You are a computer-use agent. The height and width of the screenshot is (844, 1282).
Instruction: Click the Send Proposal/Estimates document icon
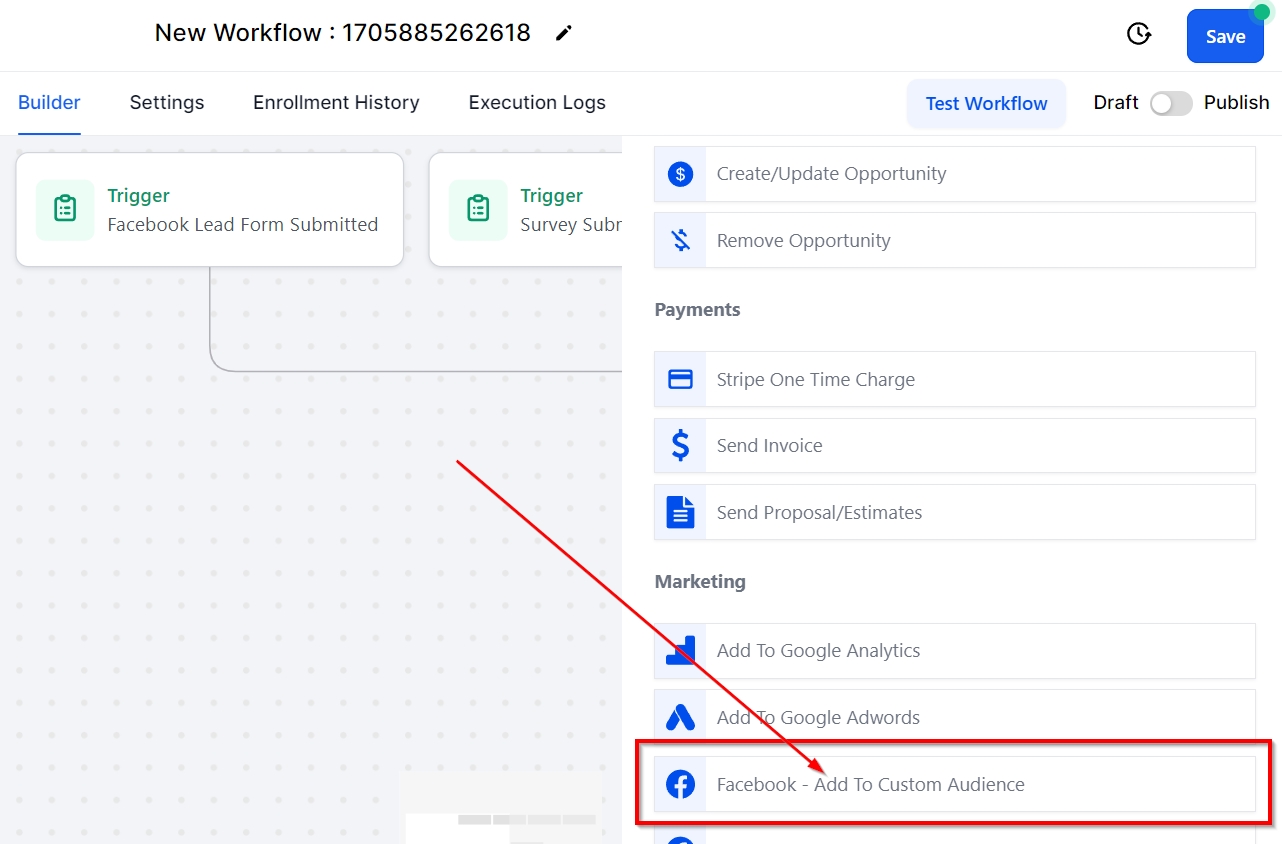680,513
